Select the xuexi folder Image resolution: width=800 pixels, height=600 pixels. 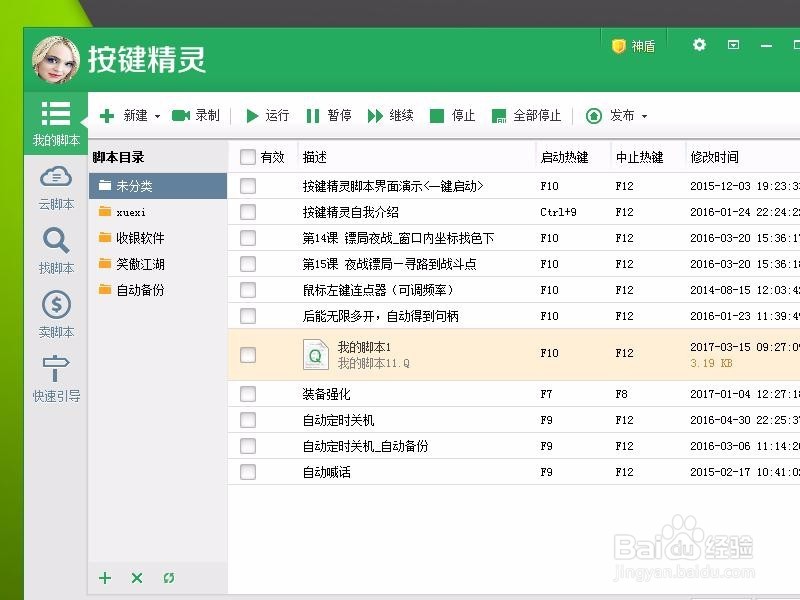(x=158, y=212)
